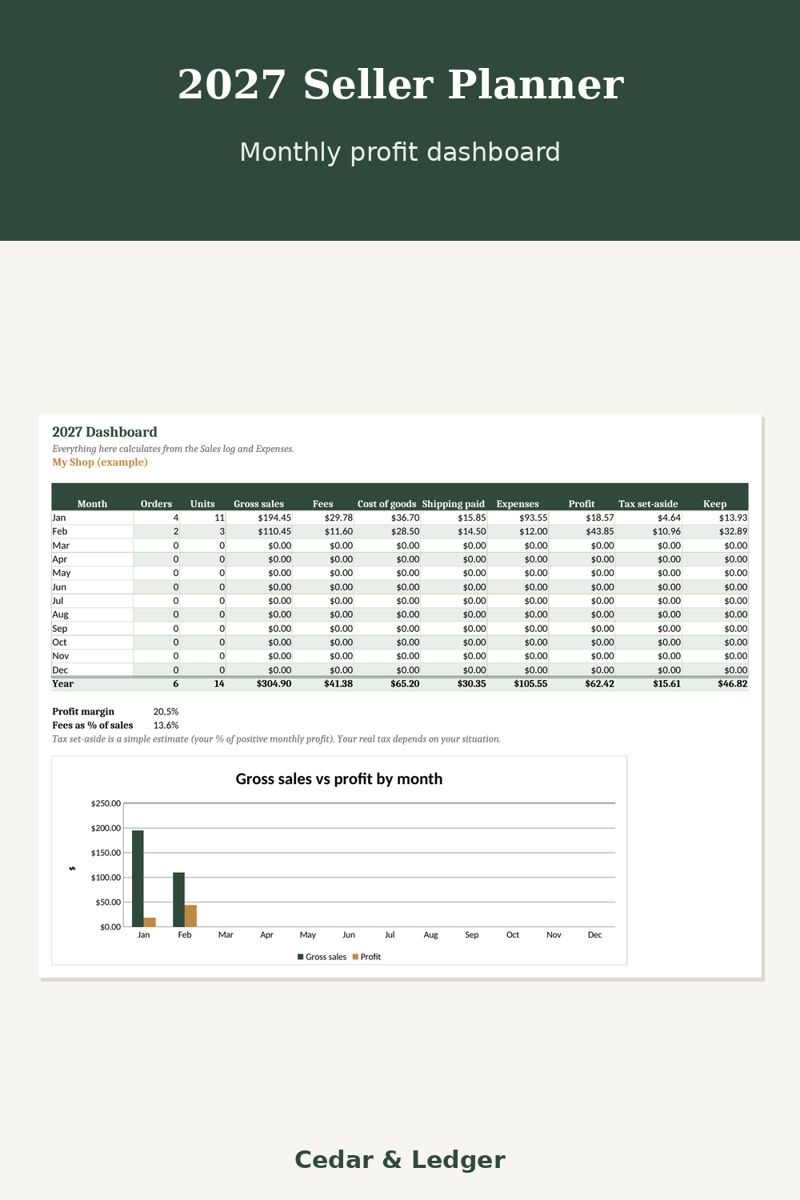Image resolution: width=800 pixels, height=1200 pixels.
Task: Select Year expenses total $105.55
Action: point(530,684)
